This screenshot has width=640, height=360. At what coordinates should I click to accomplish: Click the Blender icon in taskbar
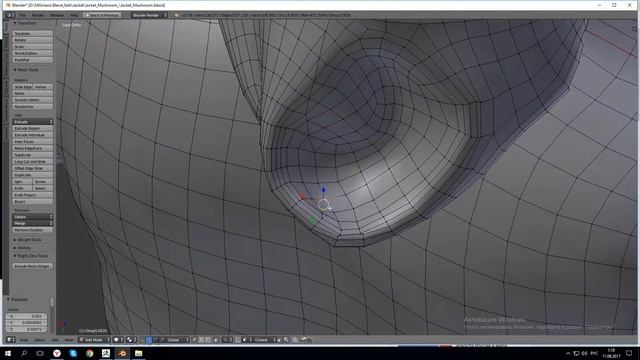[x=122, y=353]
